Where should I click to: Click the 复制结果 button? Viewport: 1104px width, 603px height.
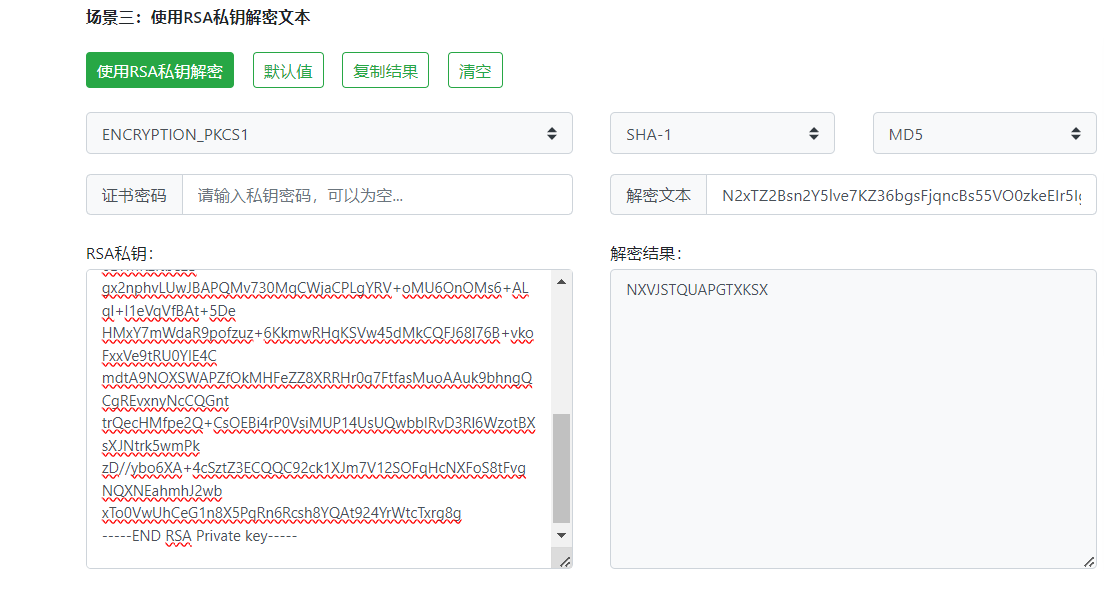pos(385,71)
